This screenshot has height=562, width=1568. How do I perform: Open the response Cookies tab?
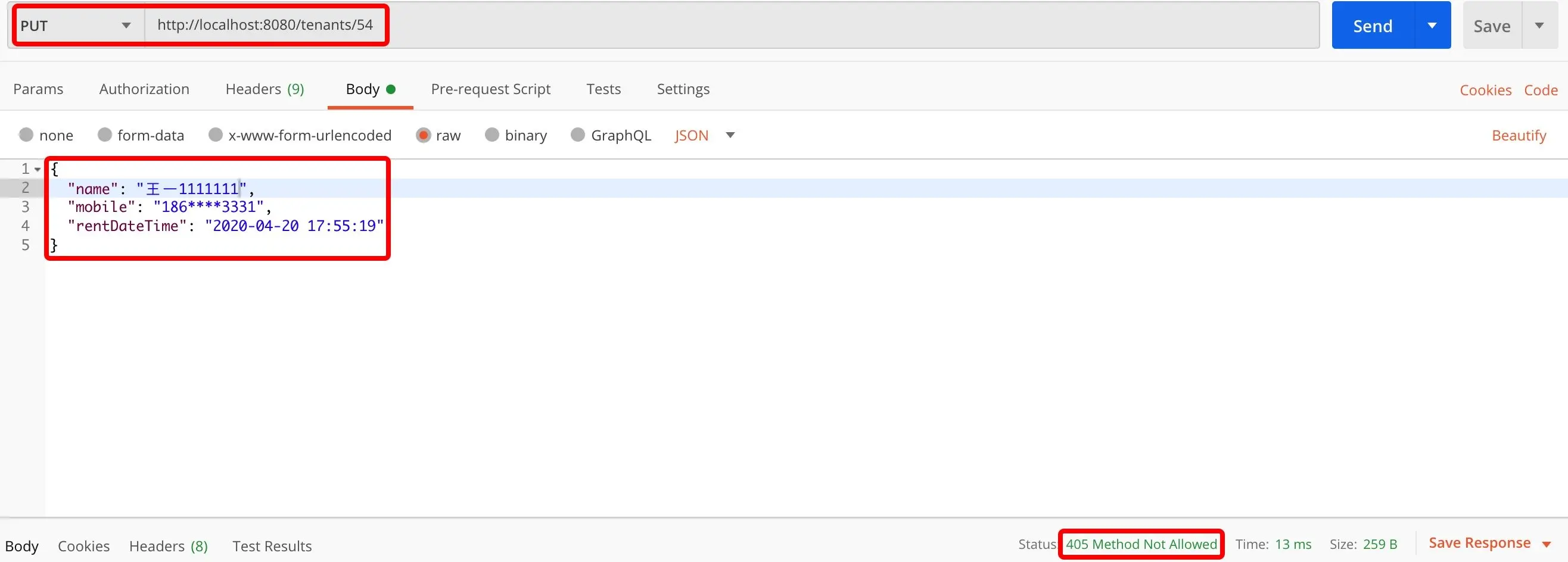tap(84, 545)
